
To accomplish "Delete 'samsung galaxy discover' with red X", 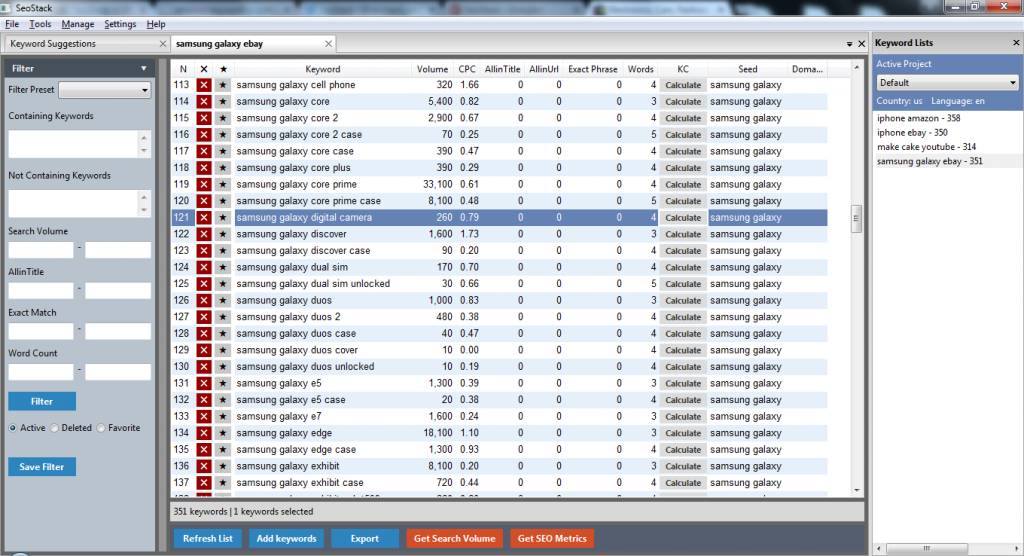I will point(204,234).
